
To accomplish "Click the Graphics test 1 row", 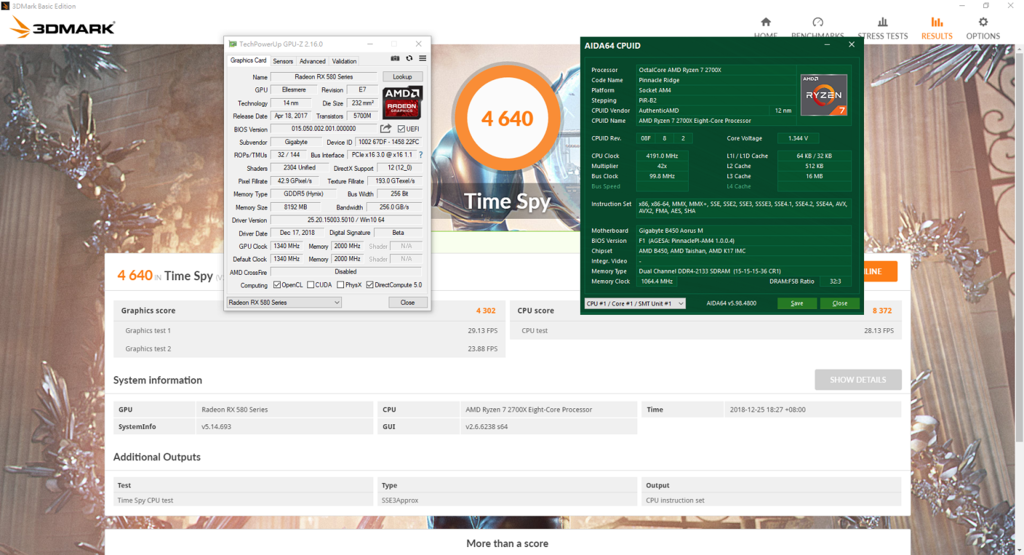I will 311,330.
